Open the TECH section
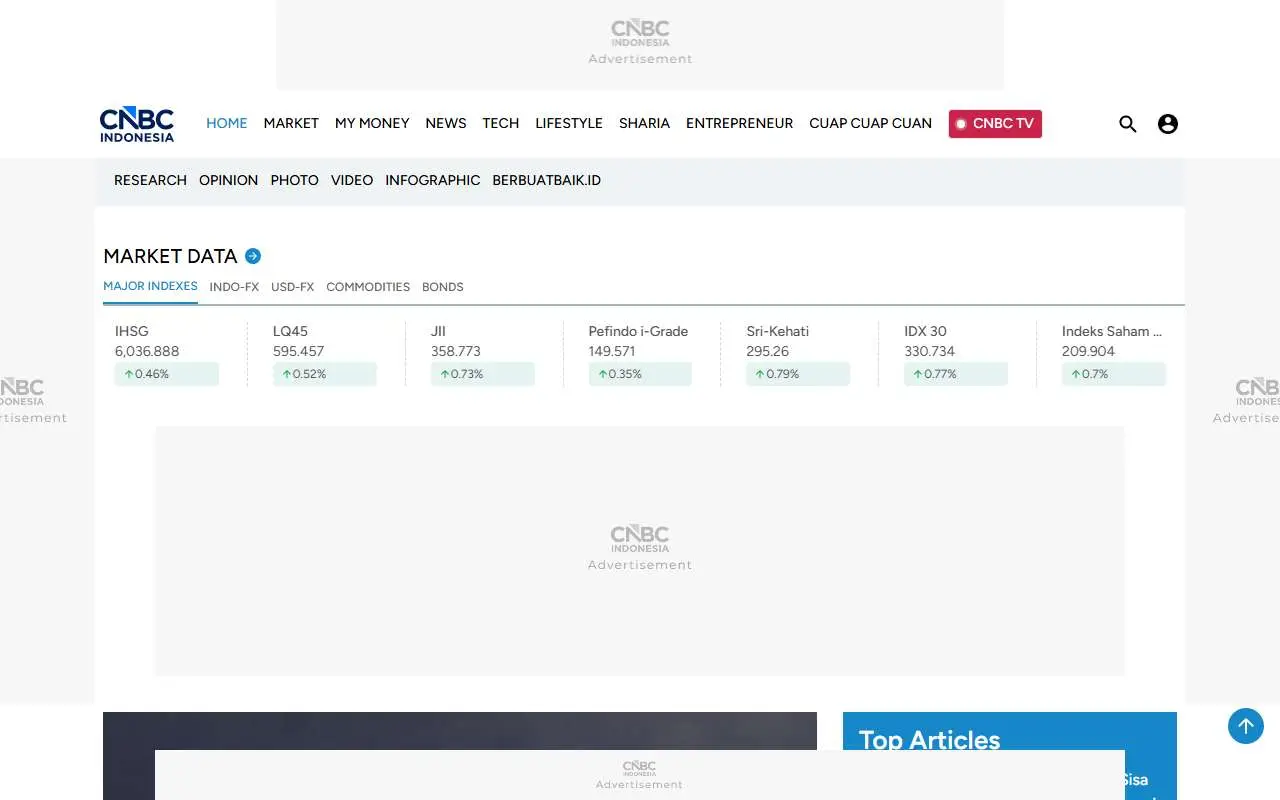This screenshot has width=1280, height=800. tap(501, 123)
